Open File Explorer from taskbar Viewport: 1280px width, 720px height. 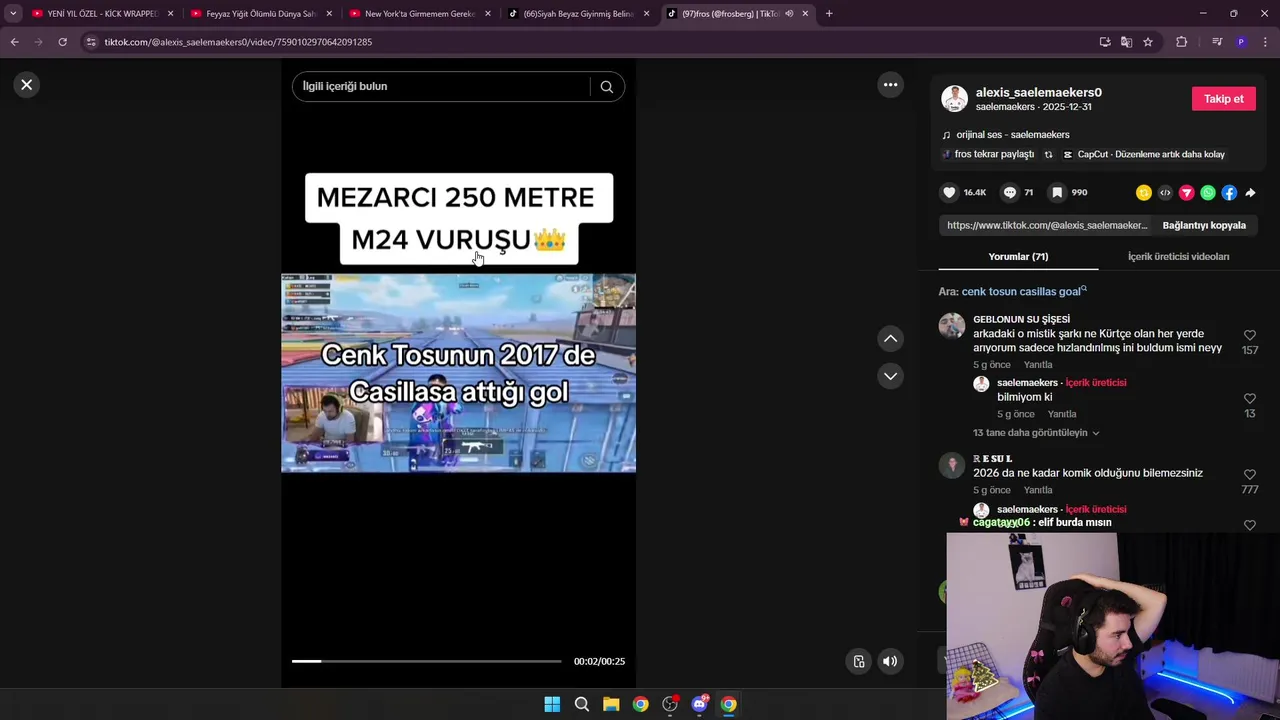point(611,704)
